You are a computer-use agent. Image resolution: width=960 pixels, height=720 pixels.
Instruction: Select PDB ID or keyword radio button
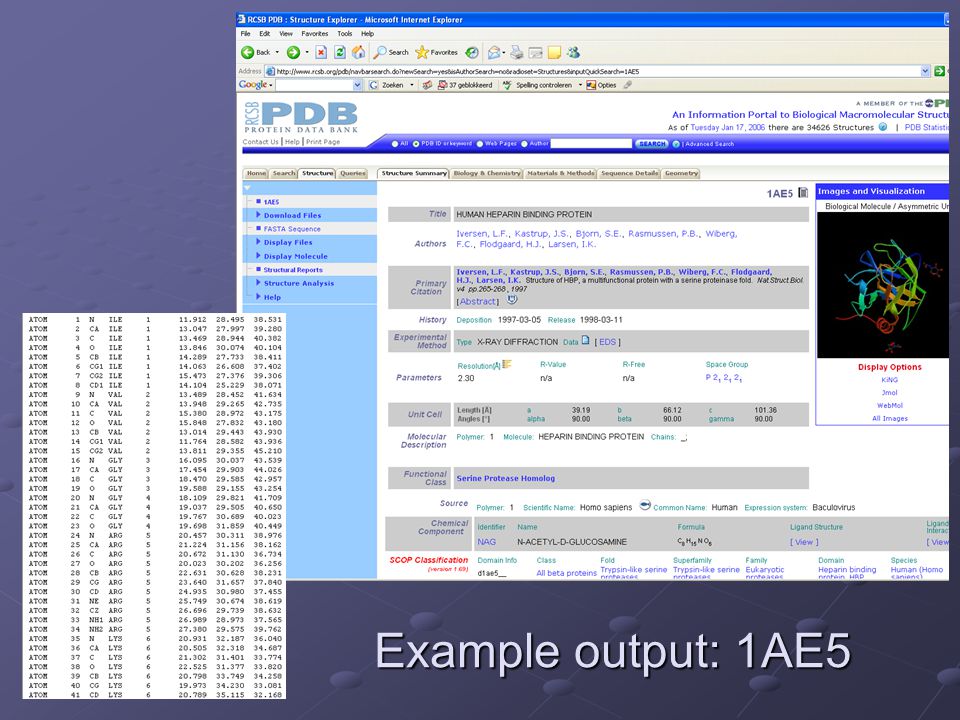coord(416,144)
